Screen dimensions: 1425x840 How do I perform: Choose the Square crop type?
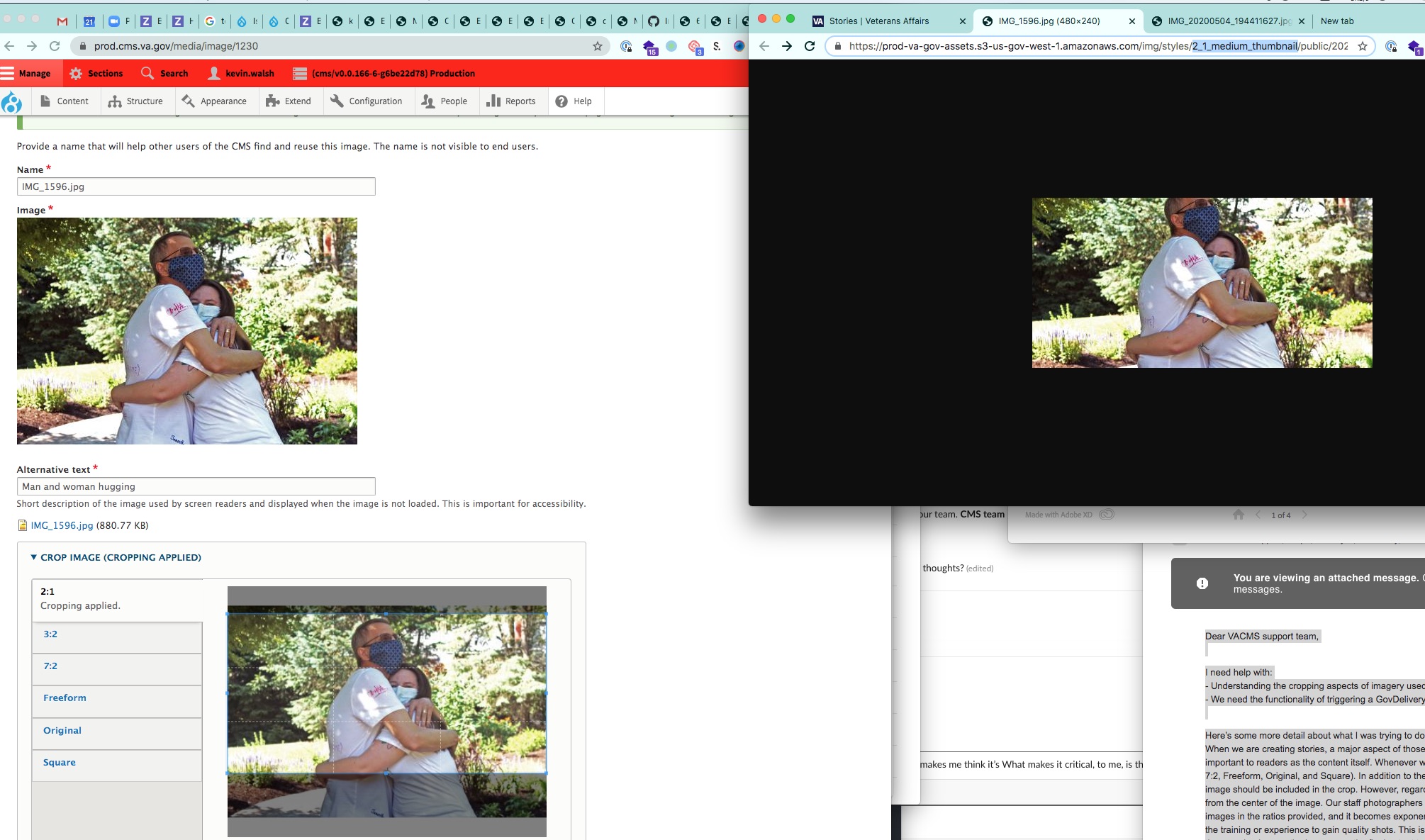coord(60,762)
